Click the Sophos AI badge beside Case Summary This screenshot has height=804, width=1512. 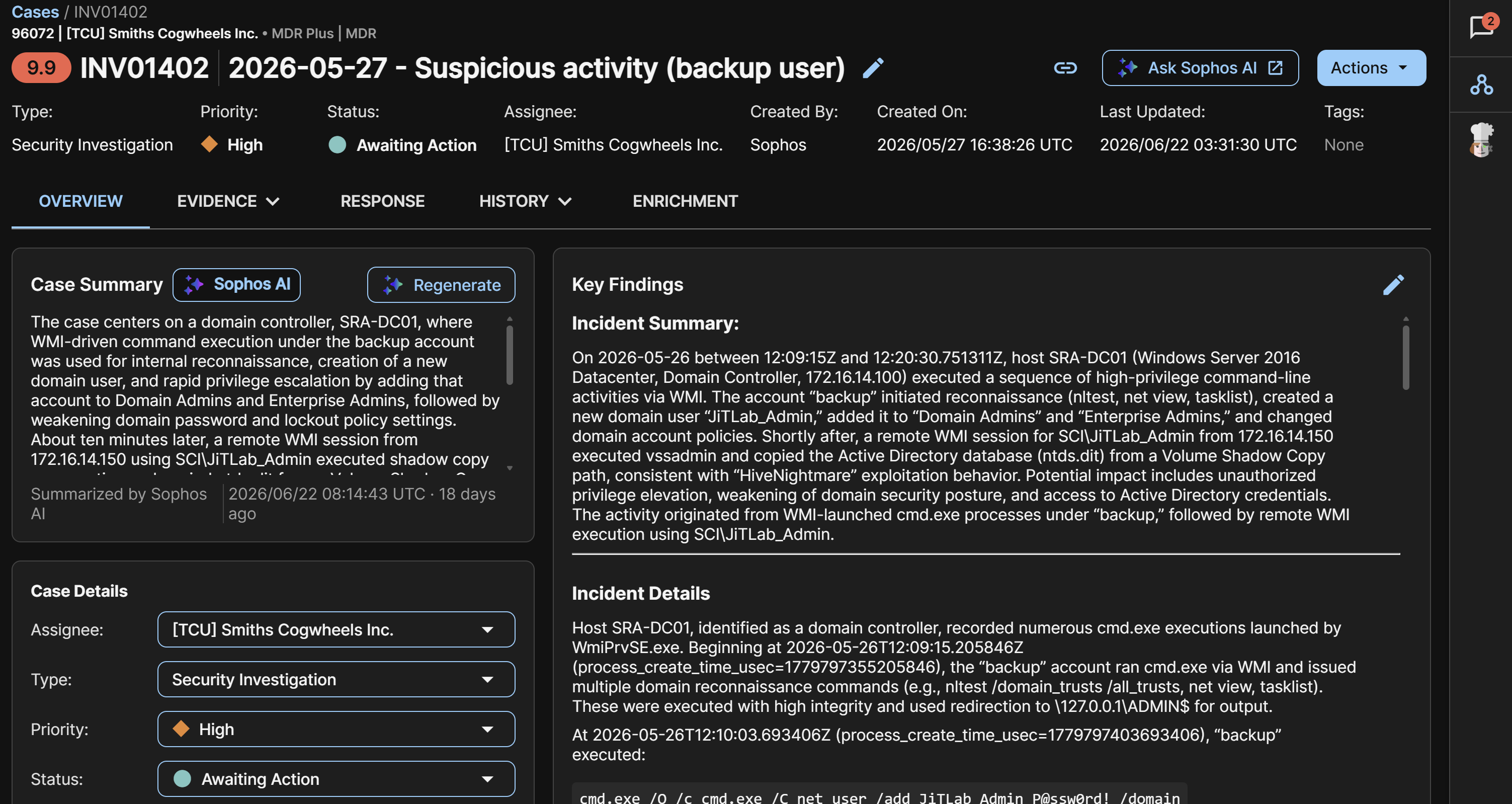(x=236, y=285)
